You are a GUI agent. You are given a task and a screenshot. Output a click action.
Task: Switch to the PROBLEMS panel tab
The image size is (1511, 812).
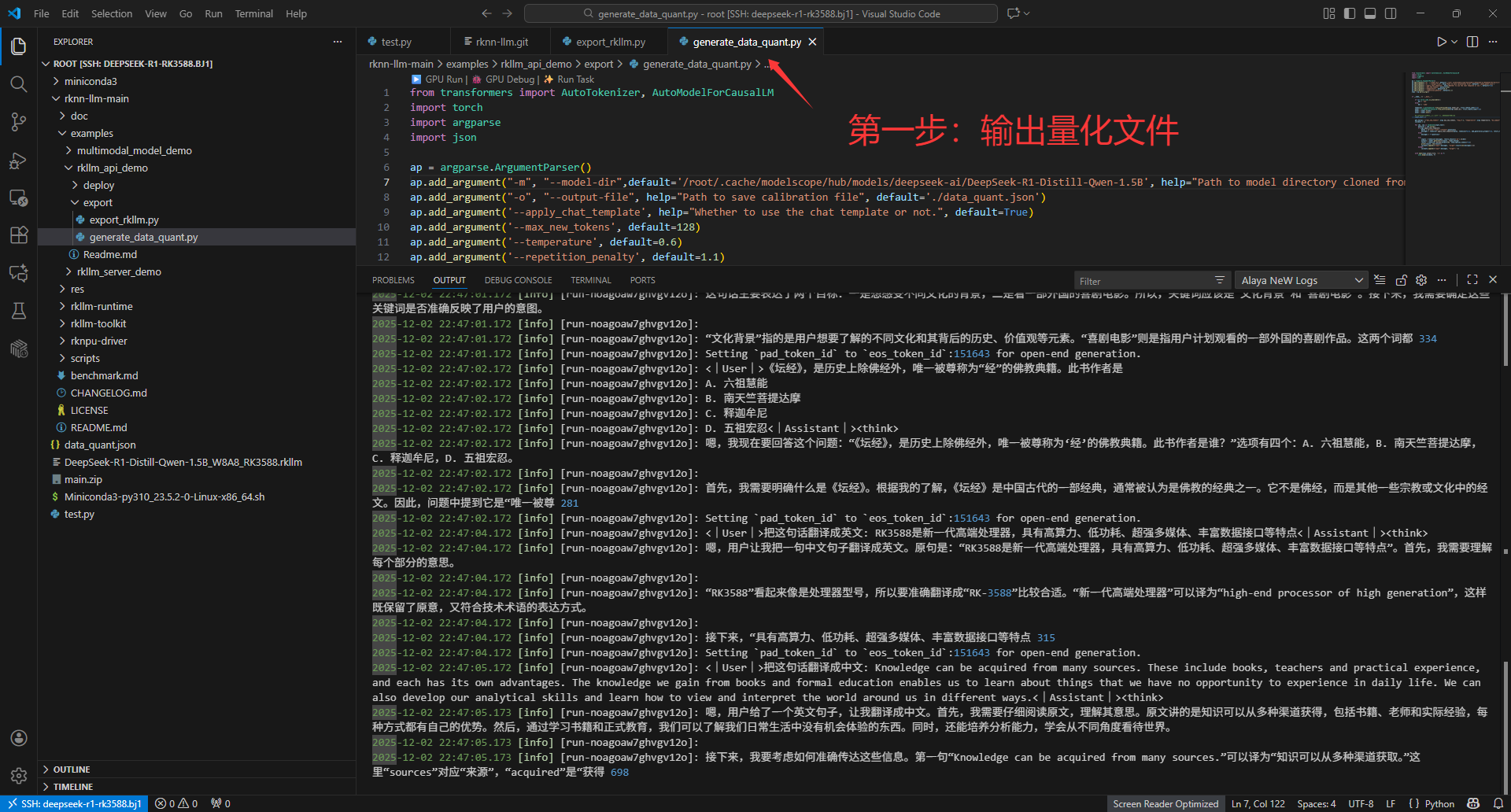tap(393, 280)
